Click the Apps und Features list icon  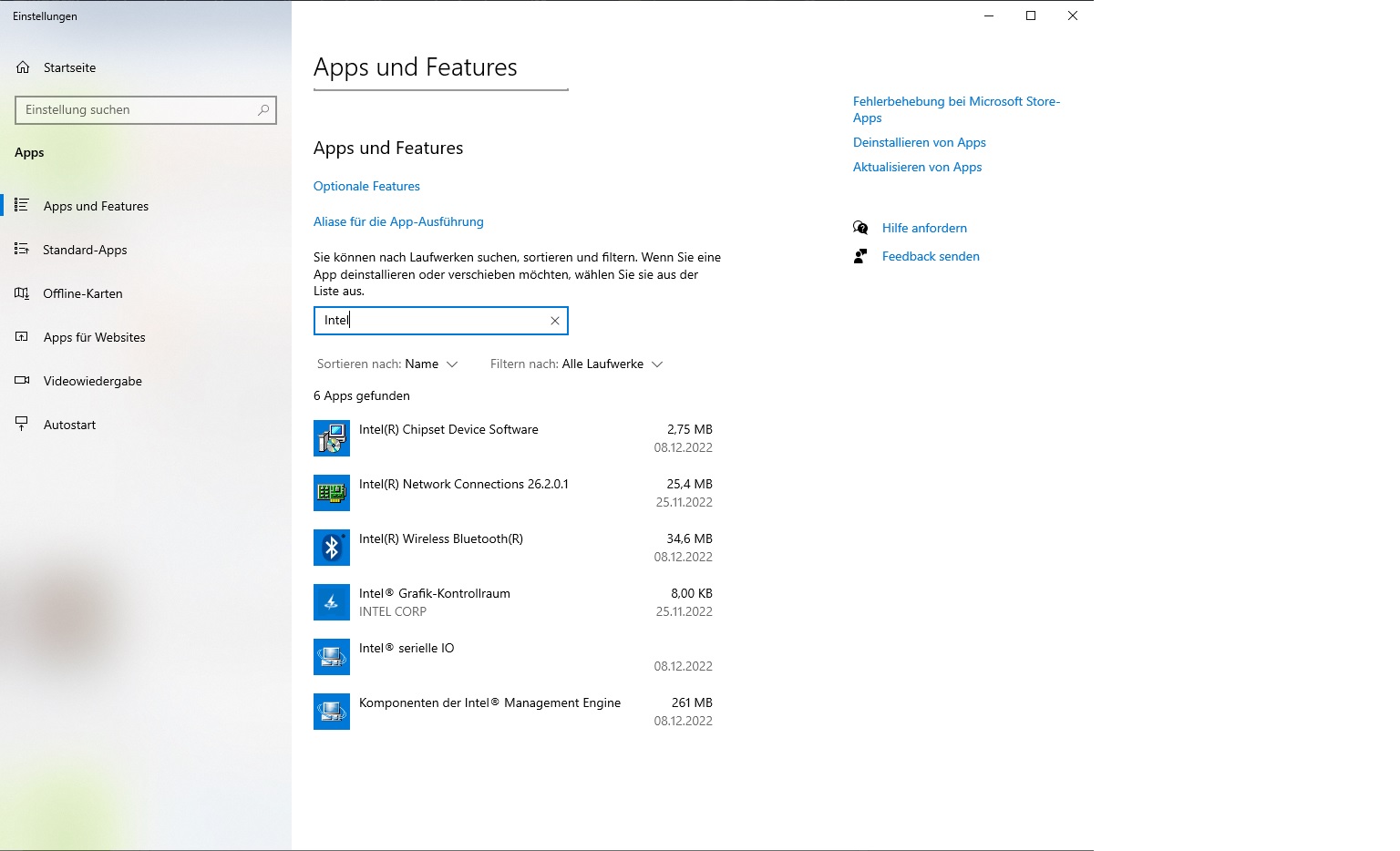[22, 206]
